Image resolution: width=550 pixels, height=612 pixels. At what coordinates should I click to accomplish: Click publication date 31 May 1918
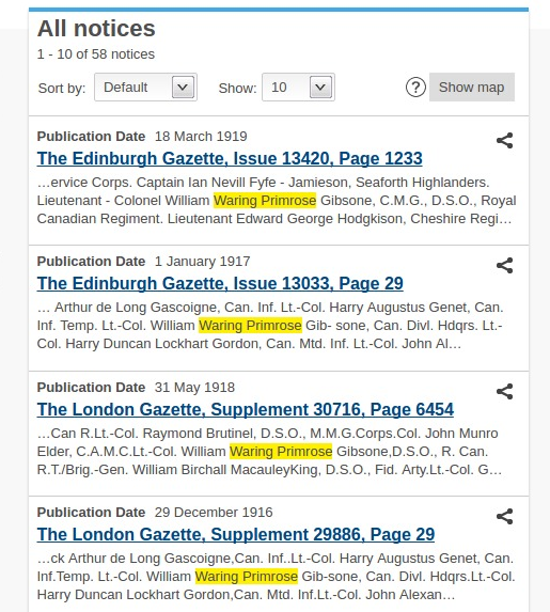(x=195, y=387)
